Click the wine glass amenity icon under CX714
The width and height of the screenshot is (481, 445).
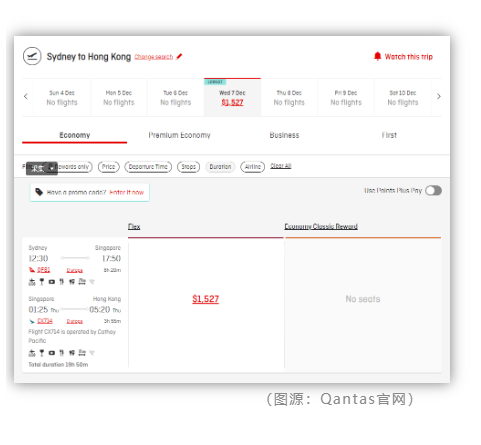point(42,353)
